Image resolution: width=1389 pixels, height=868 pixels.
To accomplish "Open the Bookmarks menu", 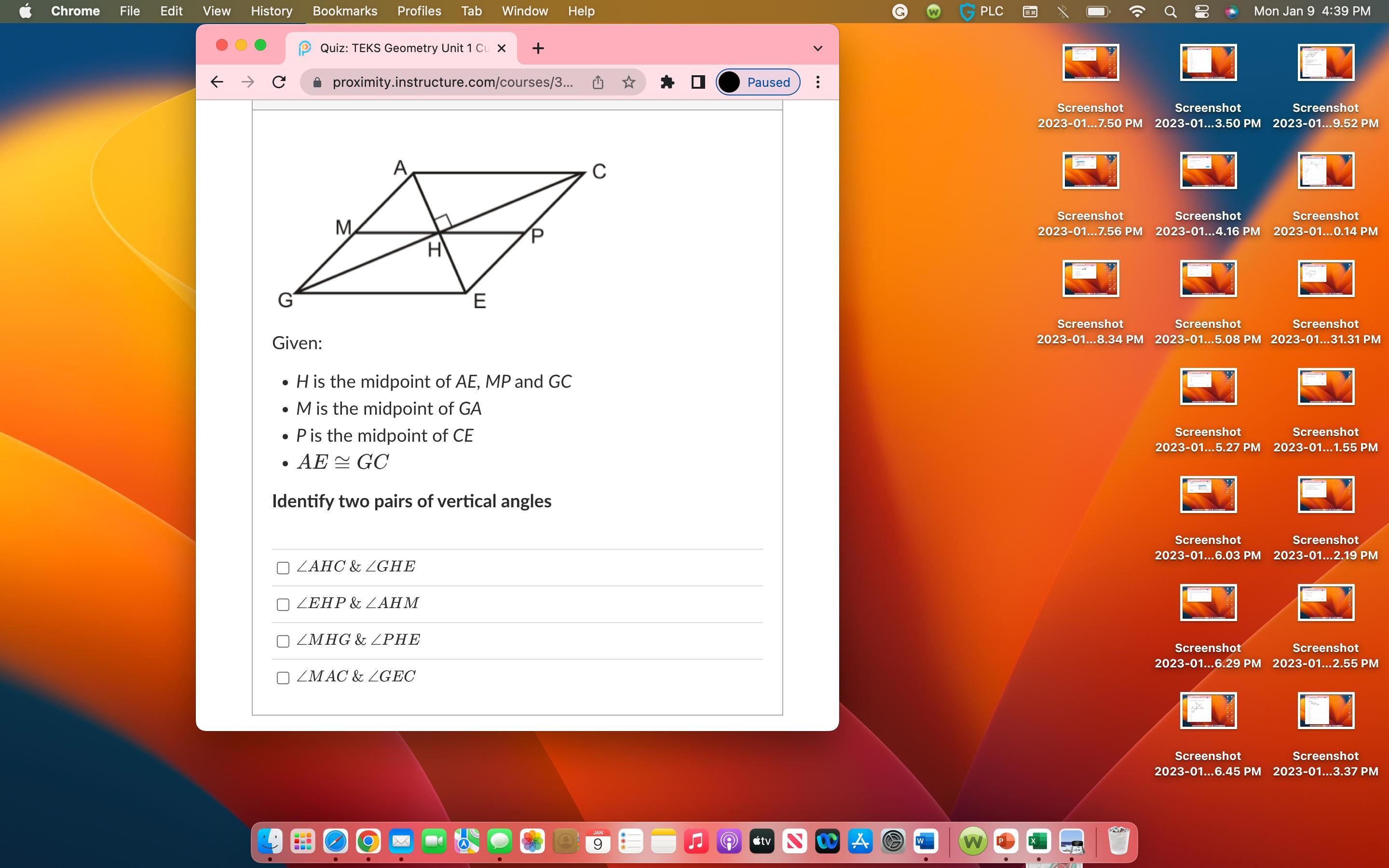I will click(x=344, y=12).
